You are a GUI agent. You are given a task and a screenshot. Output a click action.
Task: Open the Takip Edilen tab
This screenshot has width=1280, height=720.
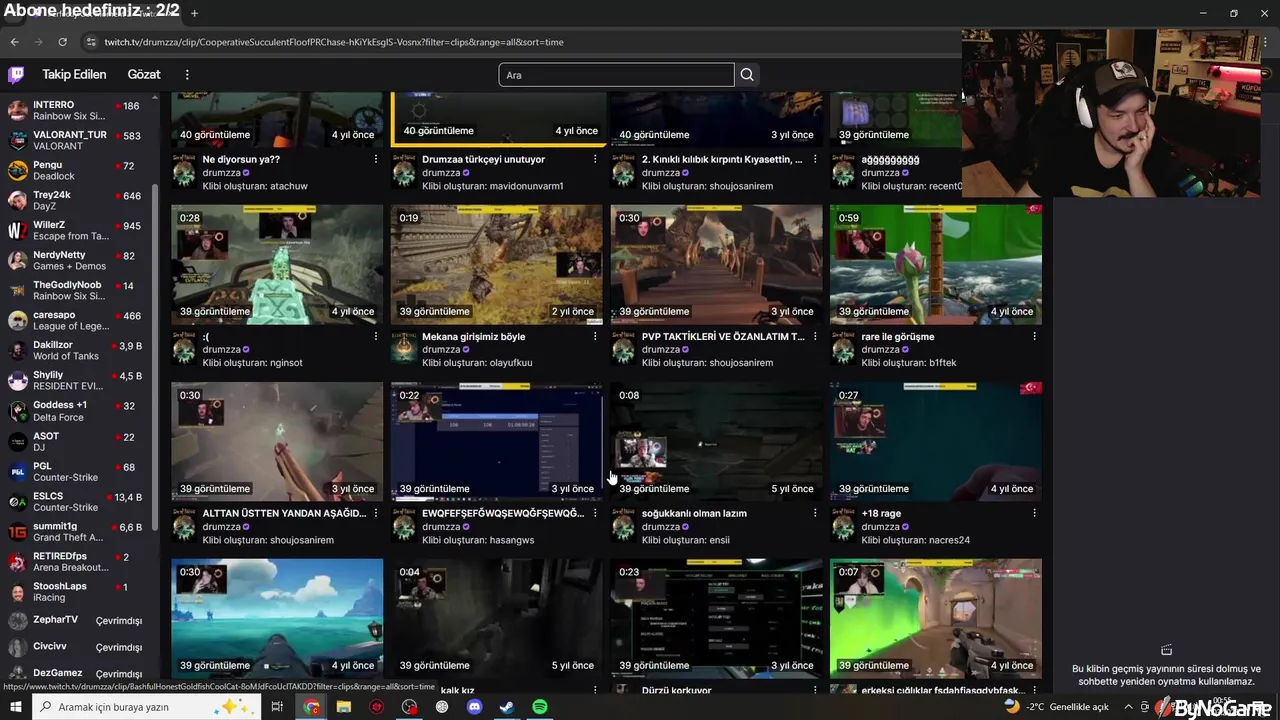click(74, 75)
